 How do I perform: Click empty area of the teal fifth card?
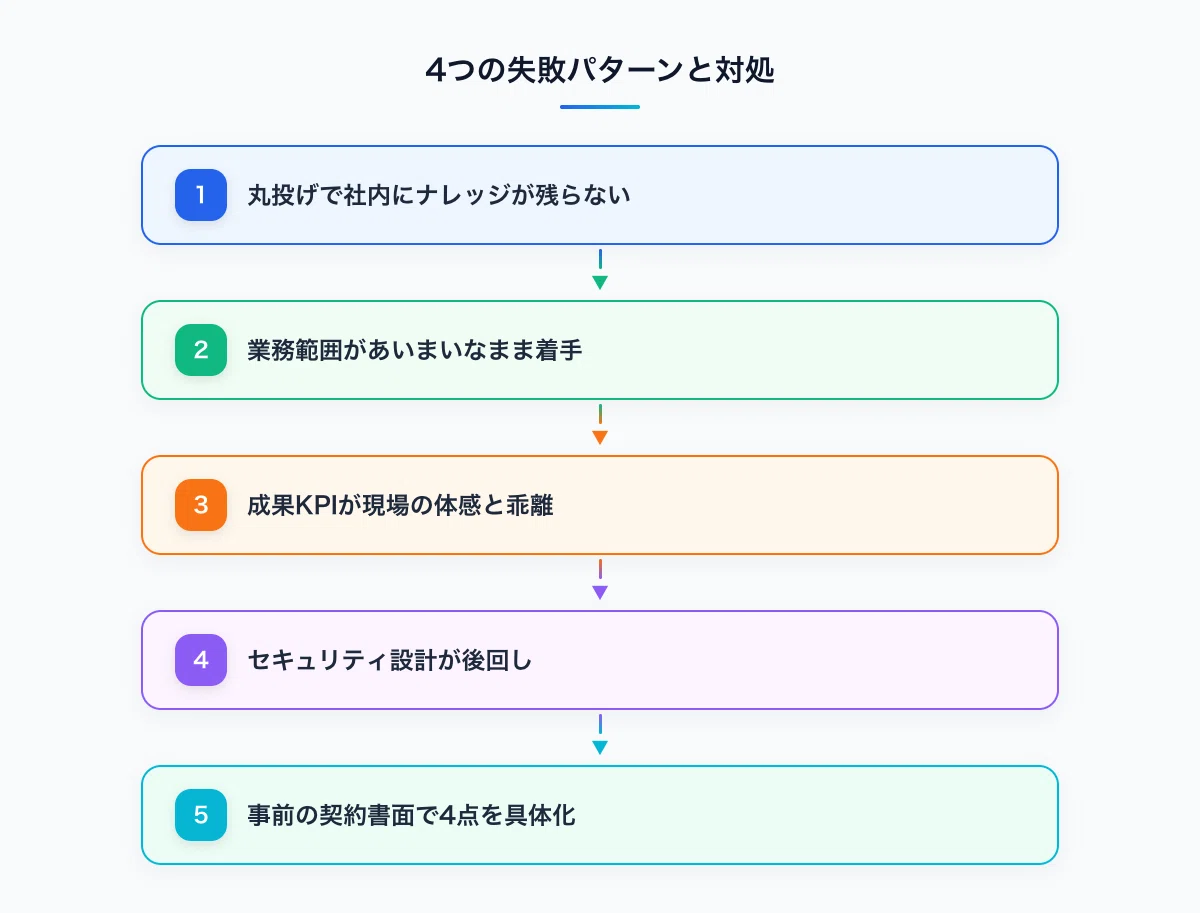pyautogui.click(x=850, y=815)
